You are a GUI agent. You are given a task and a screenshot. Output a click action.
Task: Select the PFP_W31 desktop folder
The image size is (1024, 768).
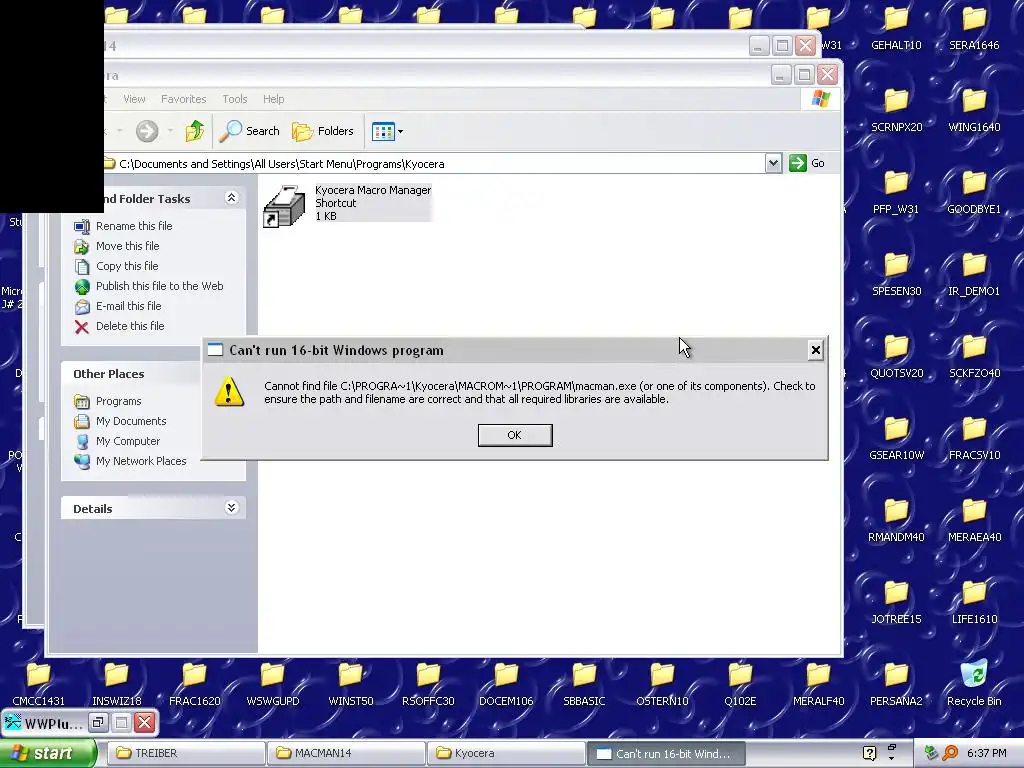tap(896, 191)
